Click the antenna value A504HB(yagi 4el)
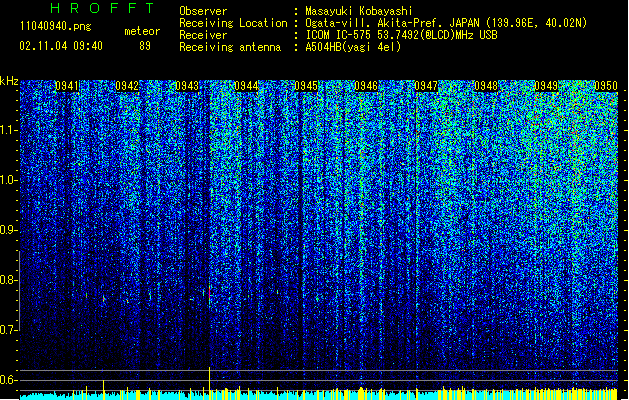This screenshot has width=629, height=400. pos(353,47)
